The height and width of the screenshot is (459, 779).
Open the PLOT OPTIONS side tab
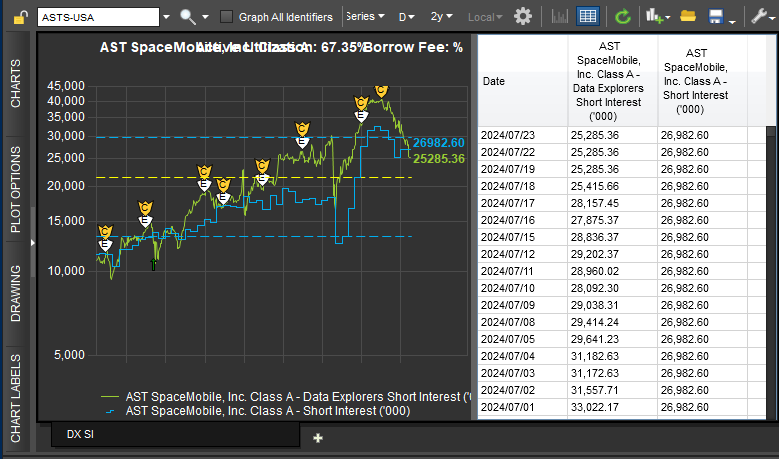(16, 189)
